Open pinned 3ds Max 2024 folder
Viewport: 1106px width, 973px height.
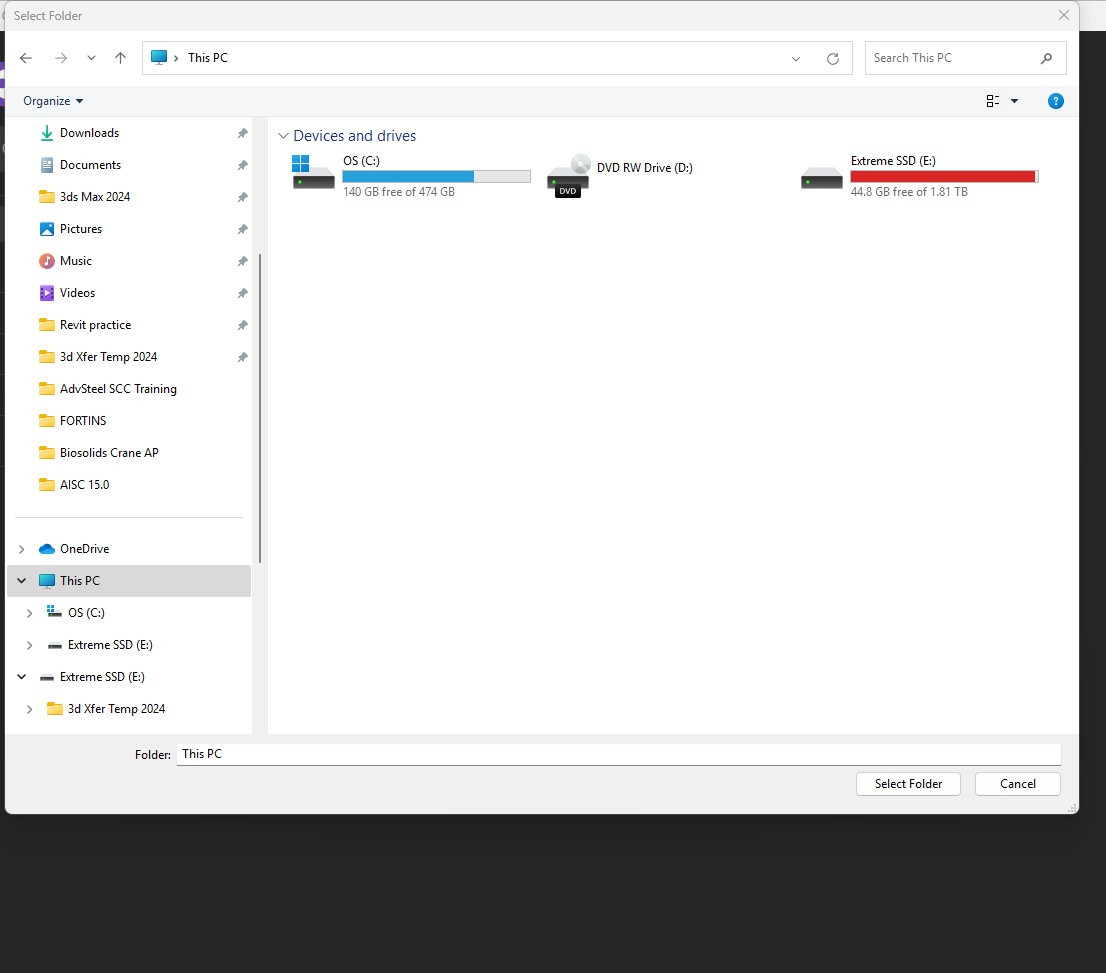coord(95,197)
